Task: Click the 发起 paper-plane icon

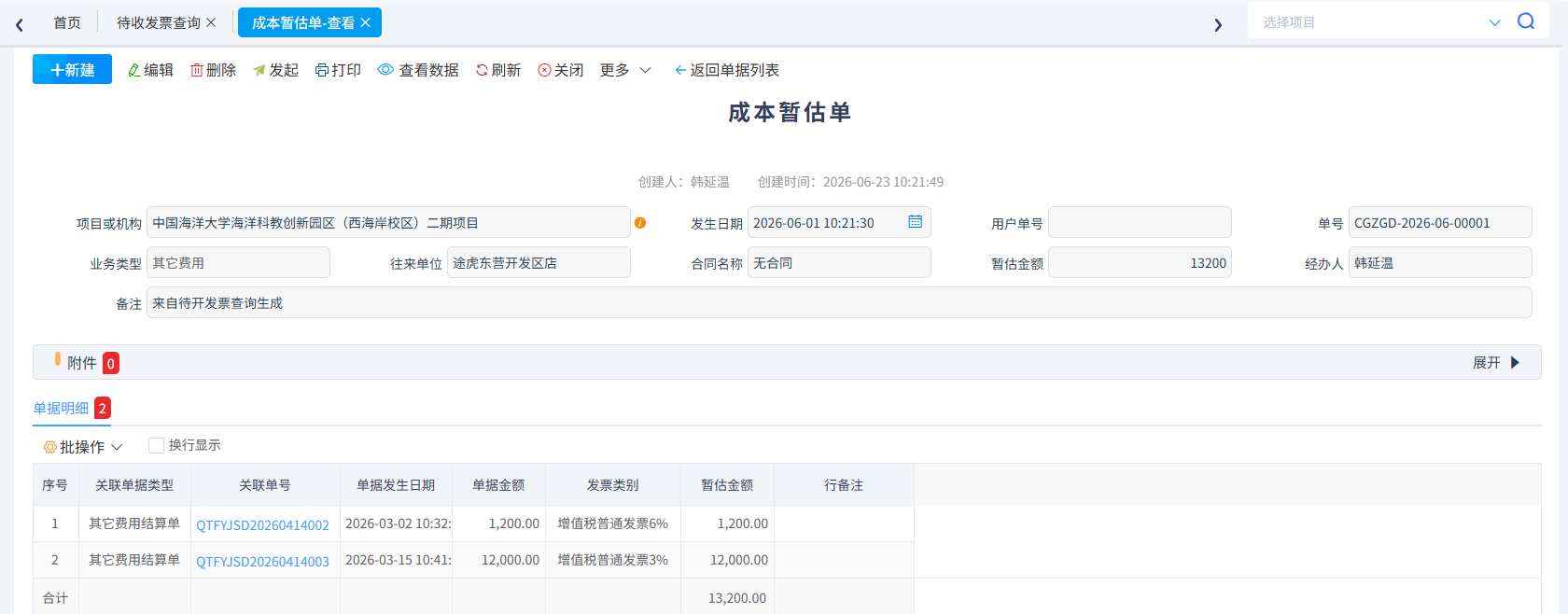Action: click(259, 70)
